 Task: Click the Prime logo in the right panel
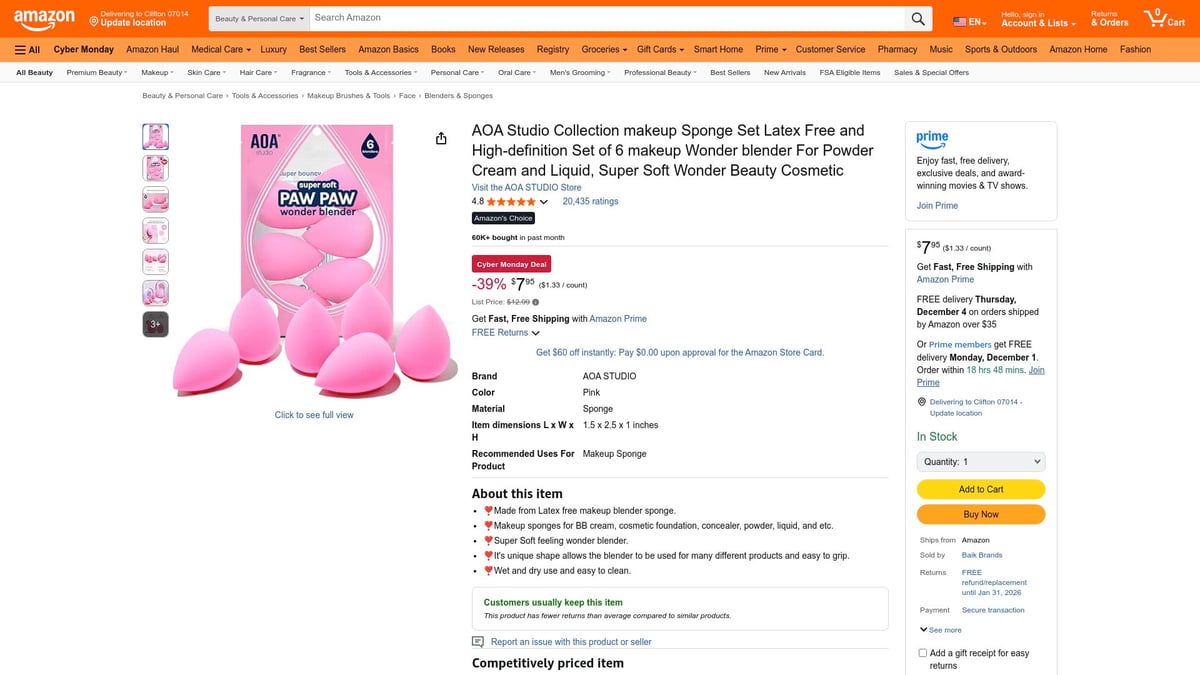(934, 140)
